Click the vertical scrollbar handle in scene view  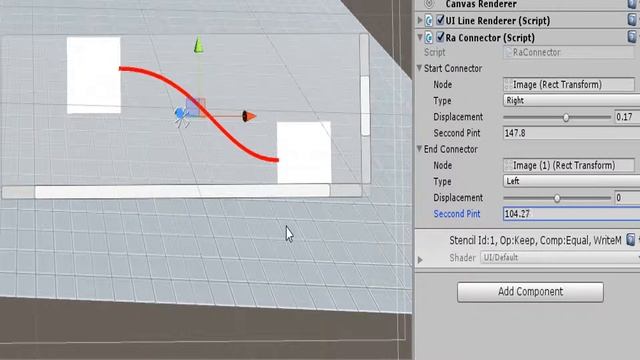pos(365,105)
